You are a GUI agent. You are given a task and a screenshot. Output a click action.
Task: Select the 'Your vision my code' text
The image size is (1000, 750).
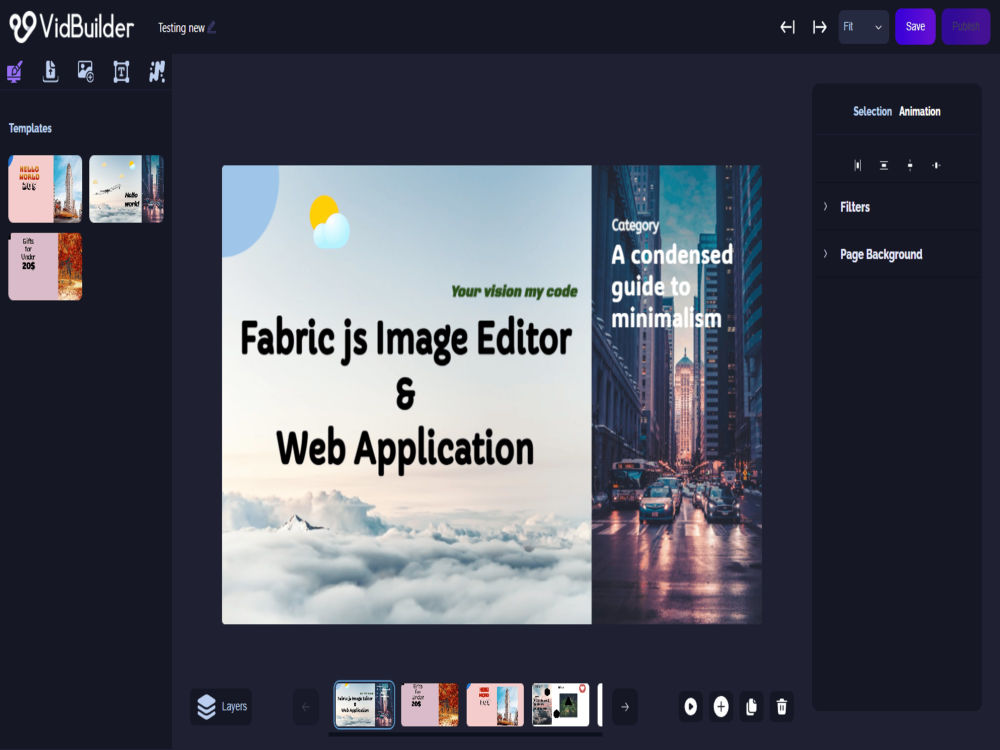click(514, 291)
